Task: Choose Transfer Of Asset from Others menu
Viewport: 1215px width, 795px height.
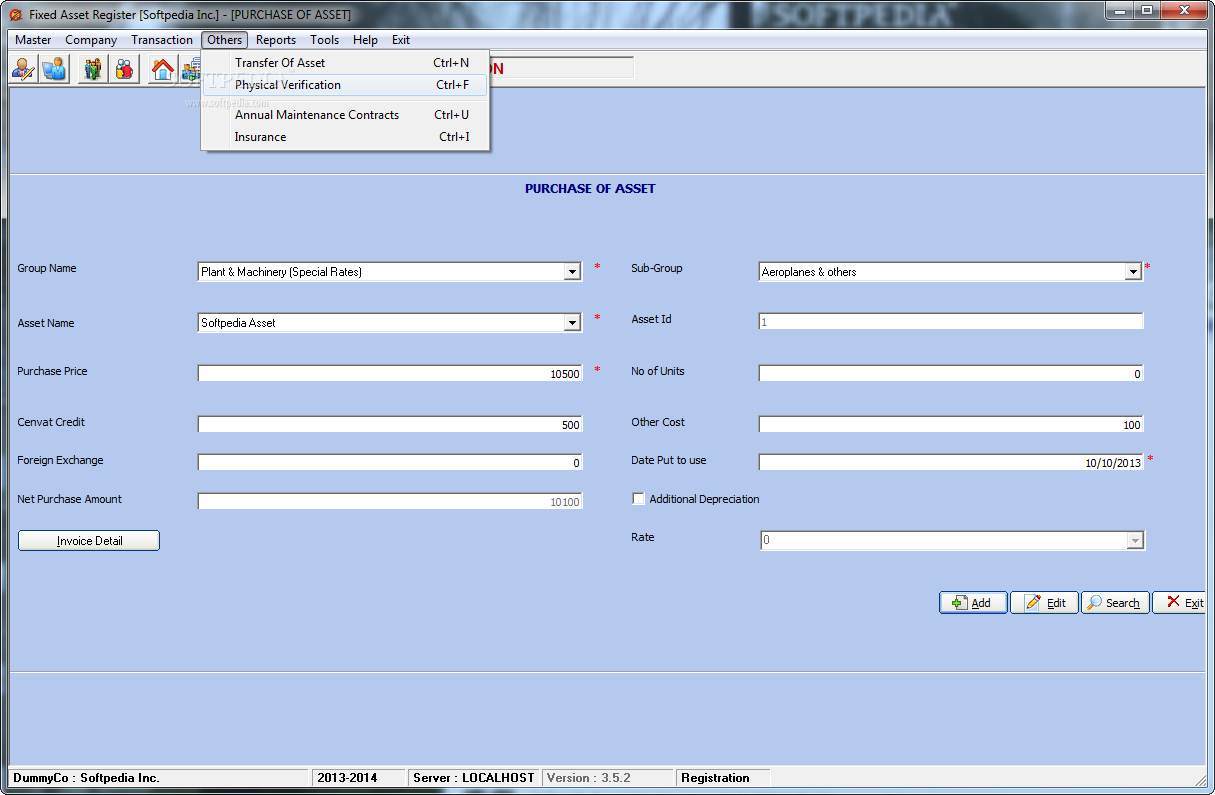Action: click(345, 63)
